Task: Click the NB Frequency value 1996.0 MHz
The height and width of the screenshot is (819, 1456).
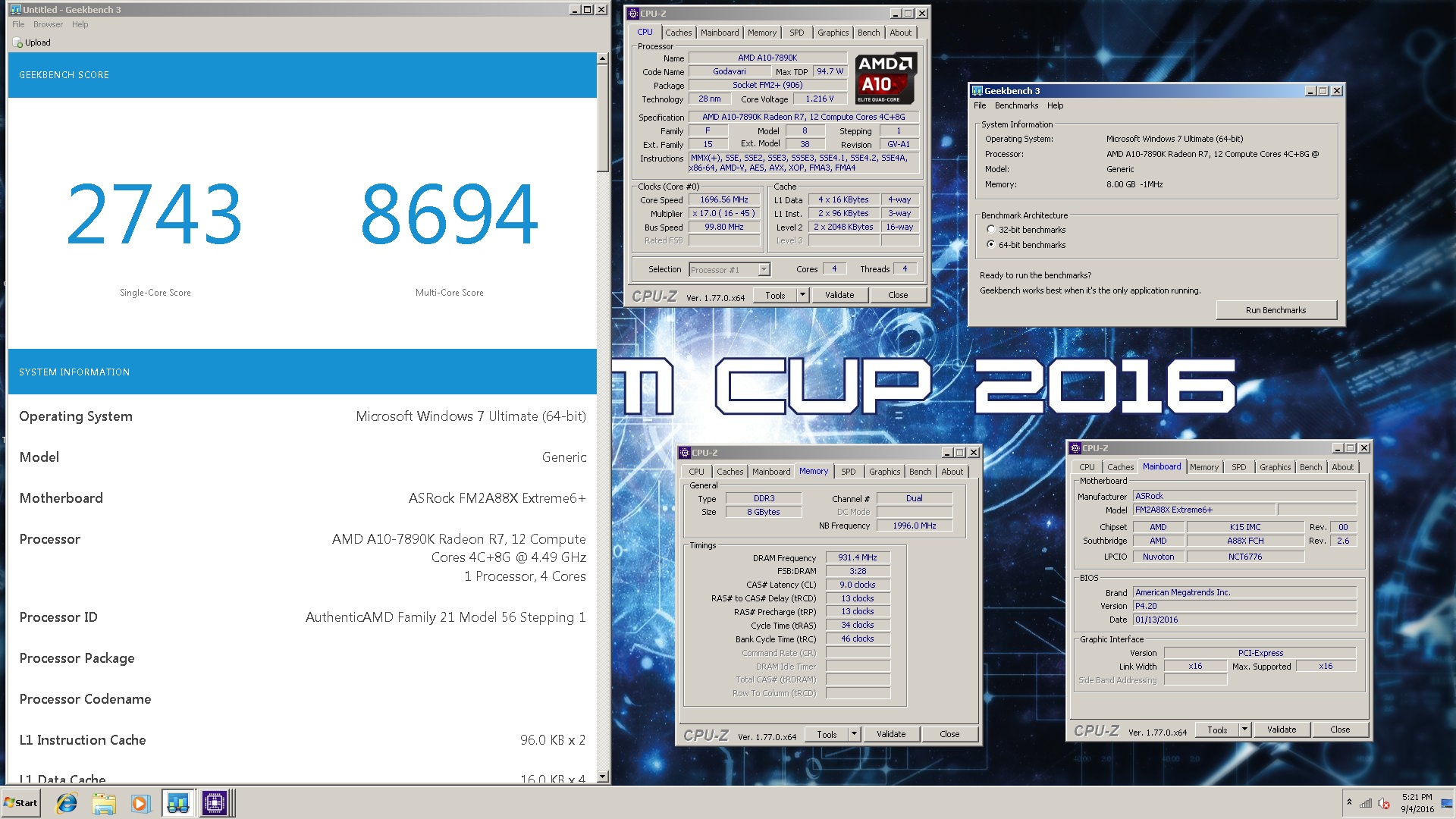Action: [915, 526]
